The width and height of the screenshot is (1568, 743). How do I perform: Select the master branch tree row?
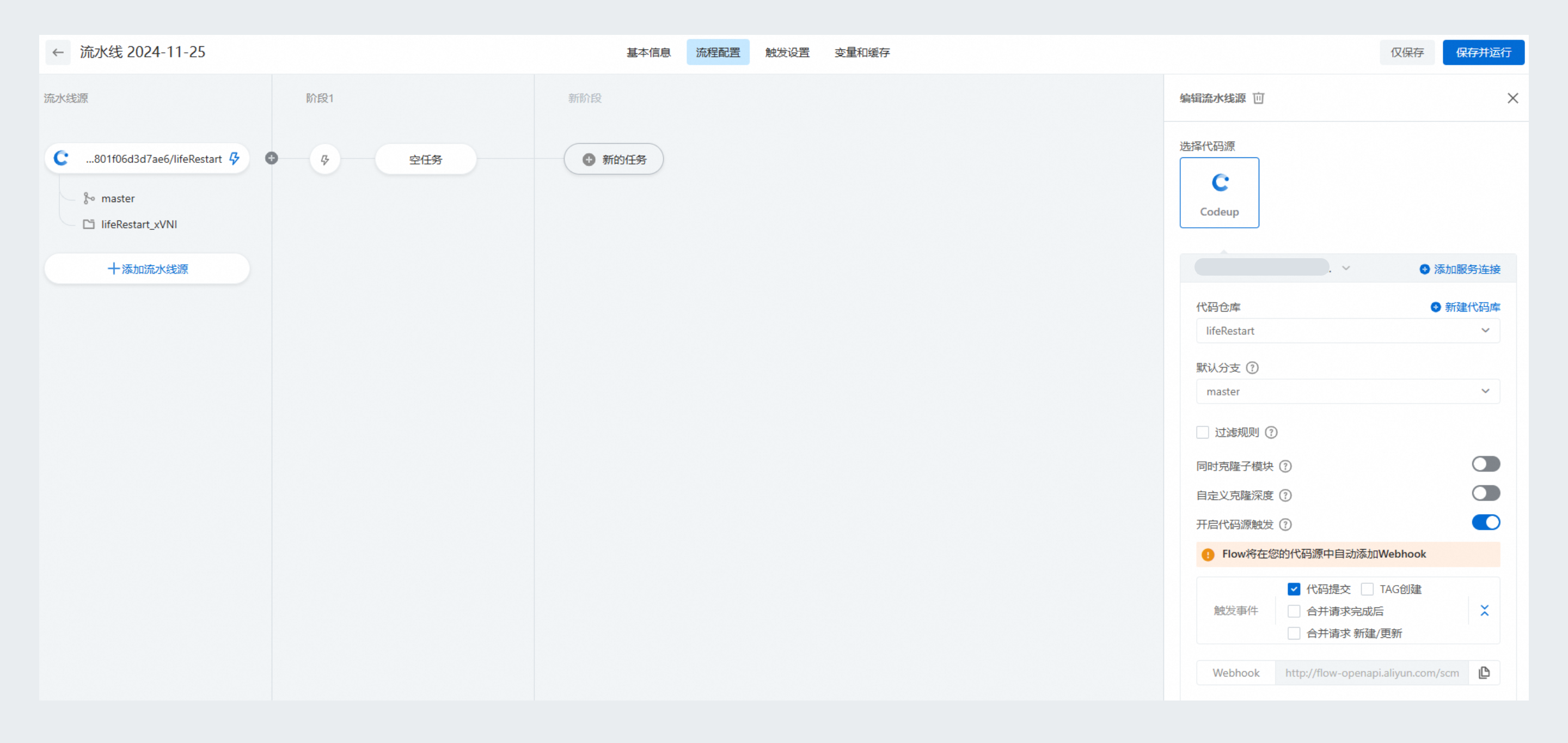[x=109, y=198]
